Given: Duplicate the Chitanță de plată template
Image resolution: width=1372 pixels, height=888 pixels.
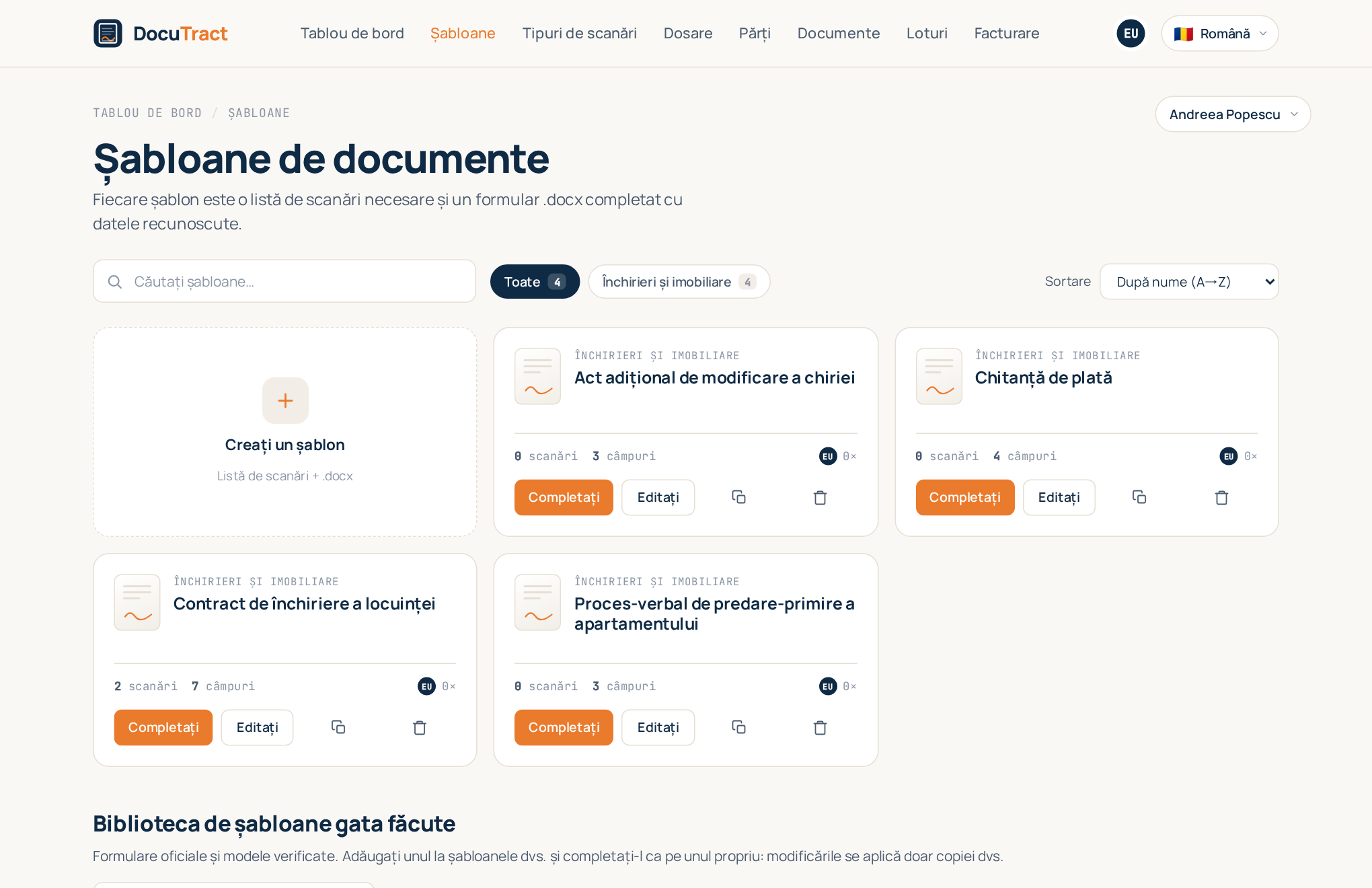Looking at the screenshot, I should 1139,497.
